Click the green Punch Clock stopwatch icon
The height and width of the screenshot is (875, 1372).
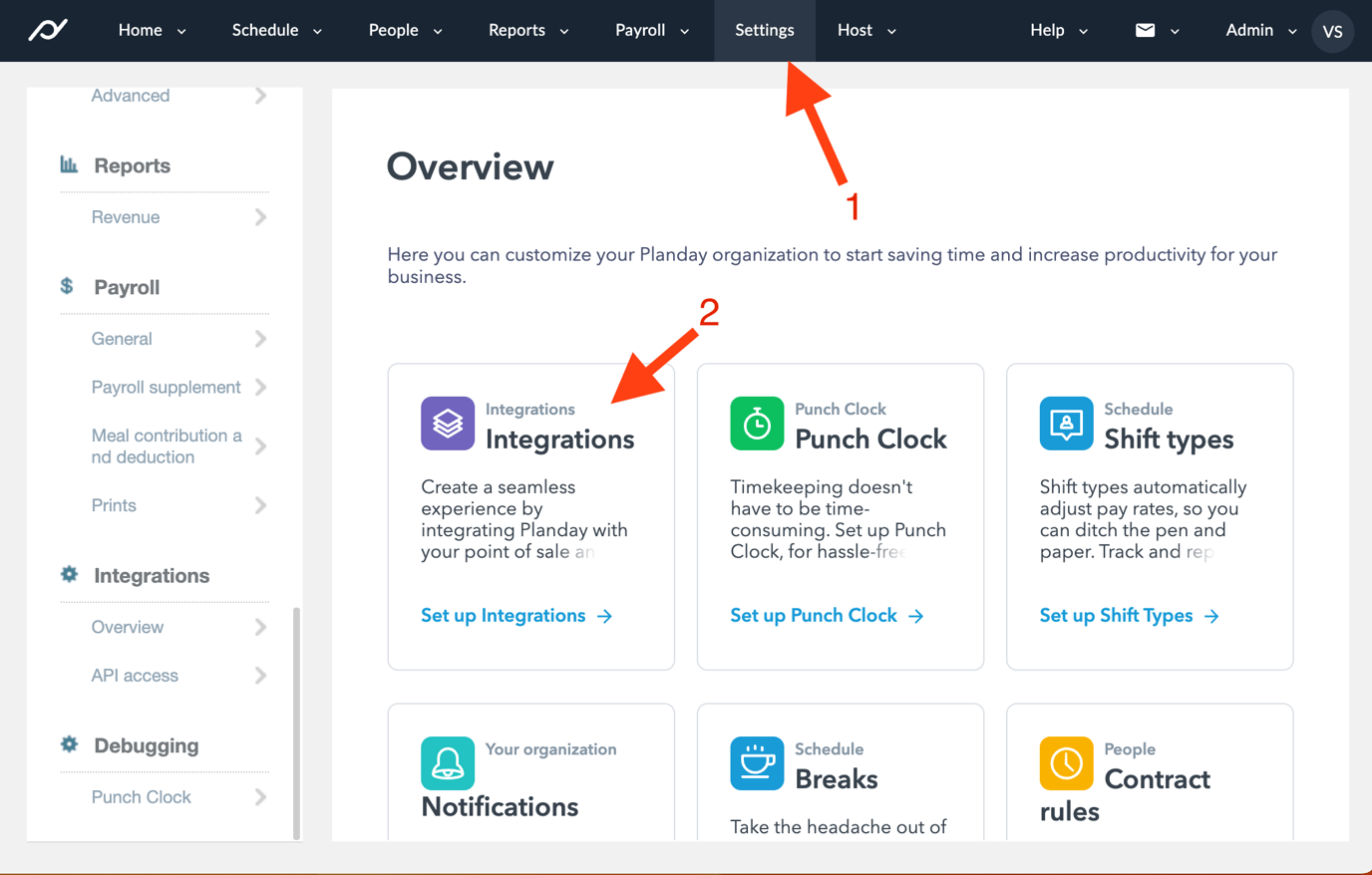[757, 423]
